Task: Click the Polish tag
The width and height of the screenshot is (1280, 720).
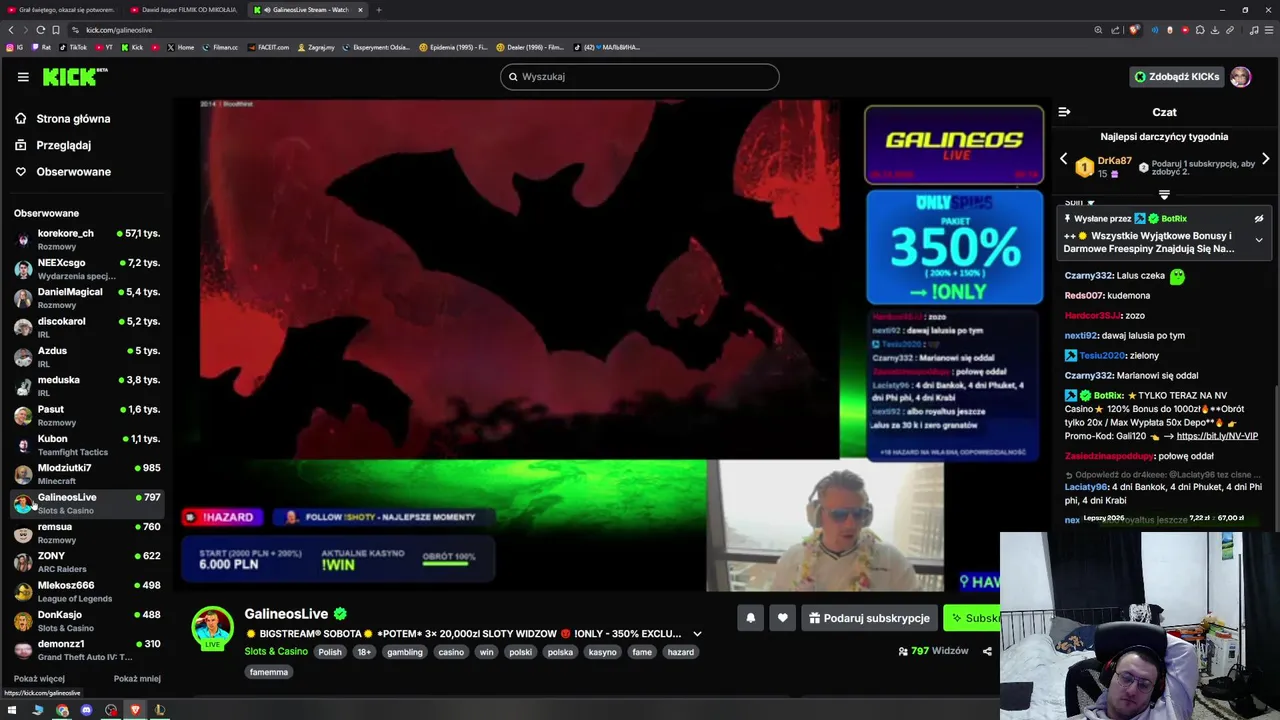Action: (330, 652)
